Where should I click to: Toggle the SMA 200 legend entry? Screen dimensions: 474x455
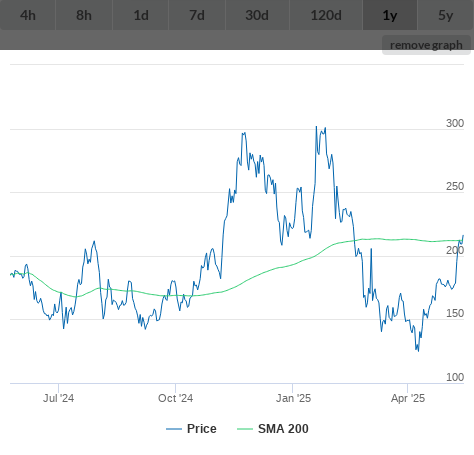click(x=283, y=429)
